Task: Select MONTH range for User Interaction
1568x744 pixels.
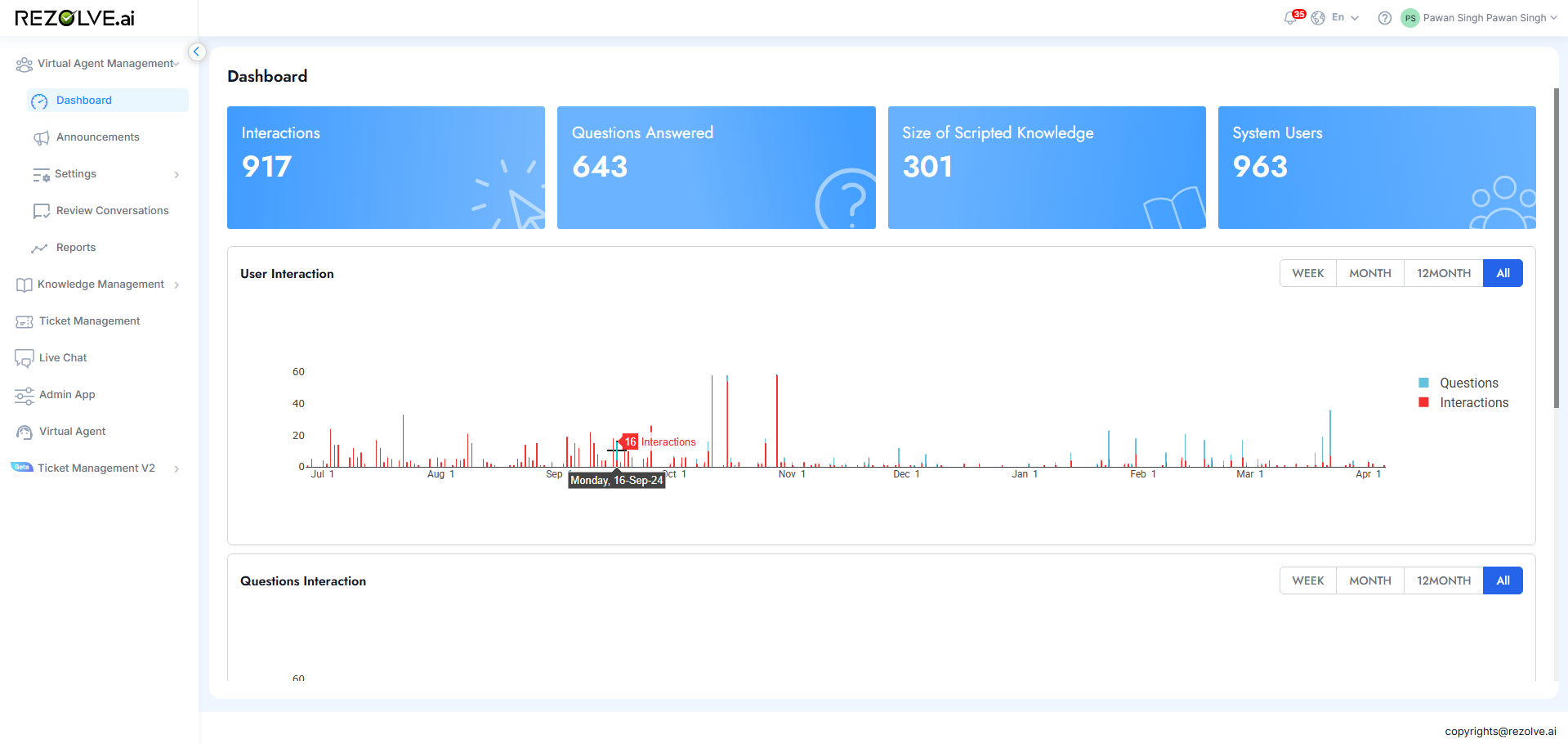Action: (1370, 273)
